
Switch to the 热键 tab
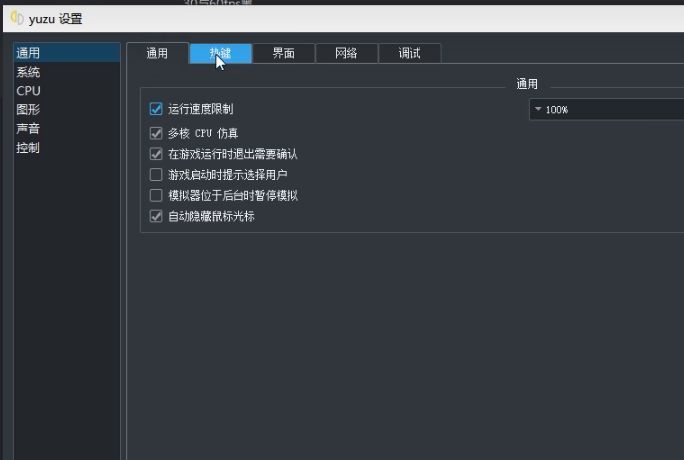[x=220, y=54]
